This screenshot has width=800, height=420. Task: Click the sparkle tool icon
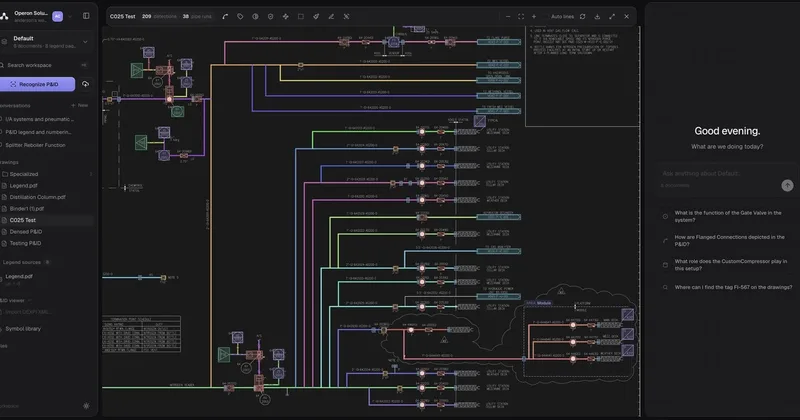coord(286,16)
